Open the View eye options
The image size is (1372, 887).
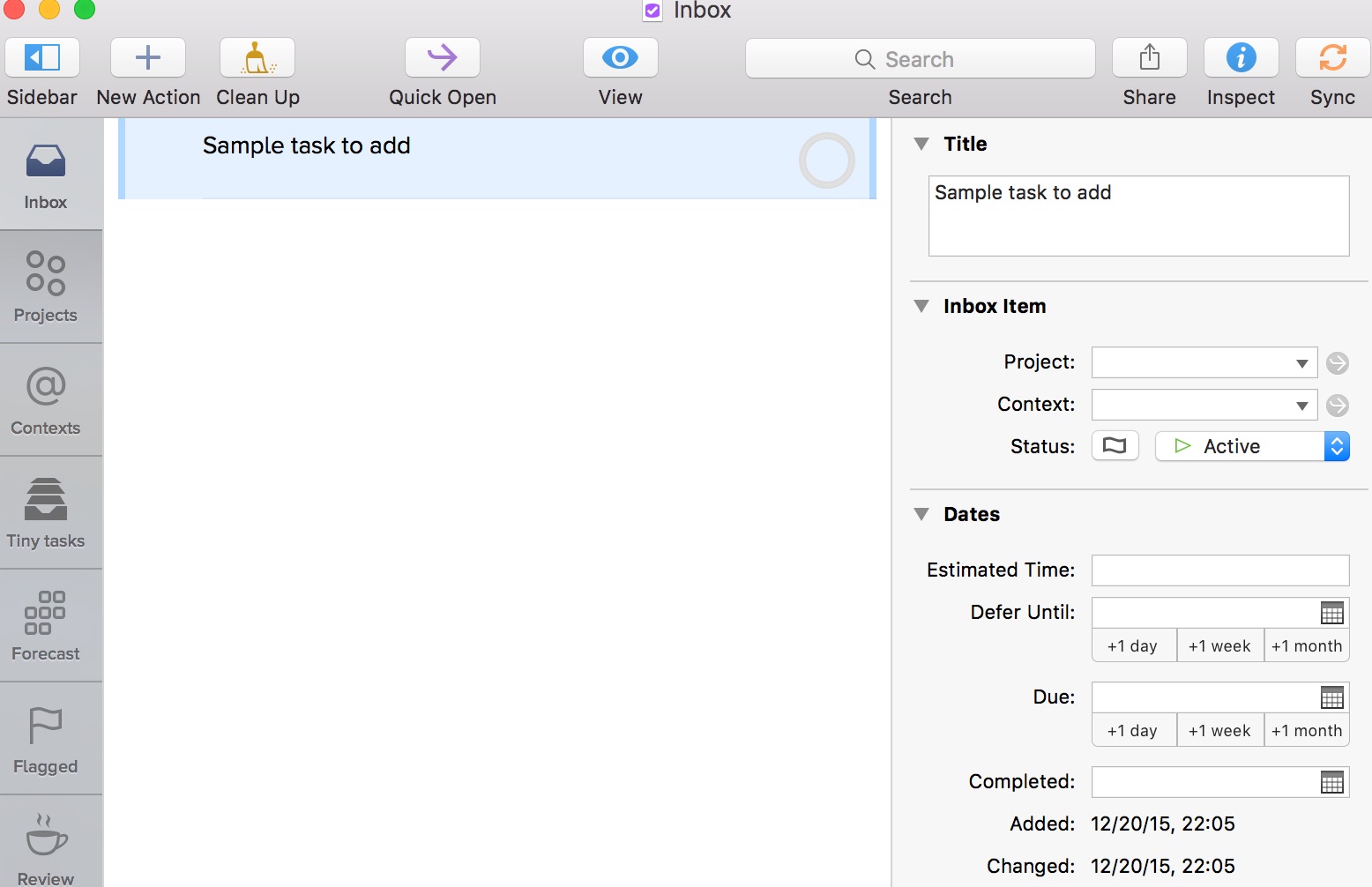(621, 58)
